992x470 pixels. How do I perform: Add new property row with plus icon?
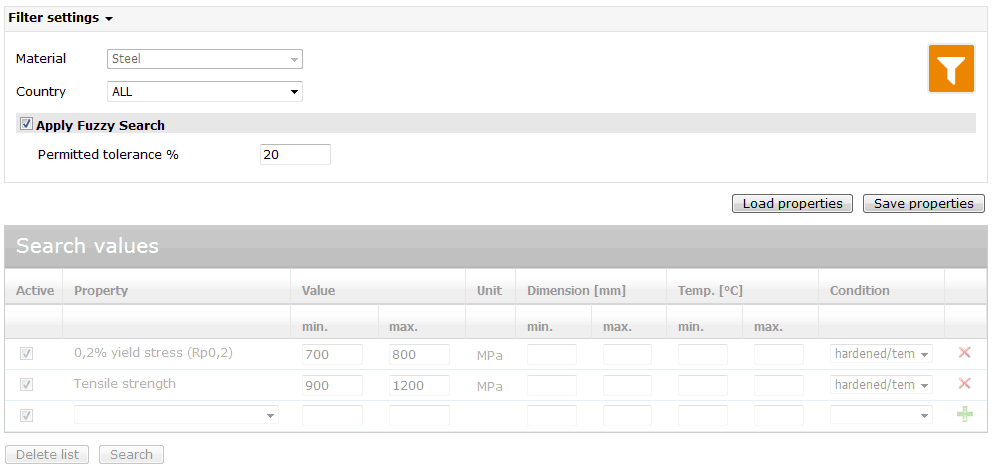964,415
